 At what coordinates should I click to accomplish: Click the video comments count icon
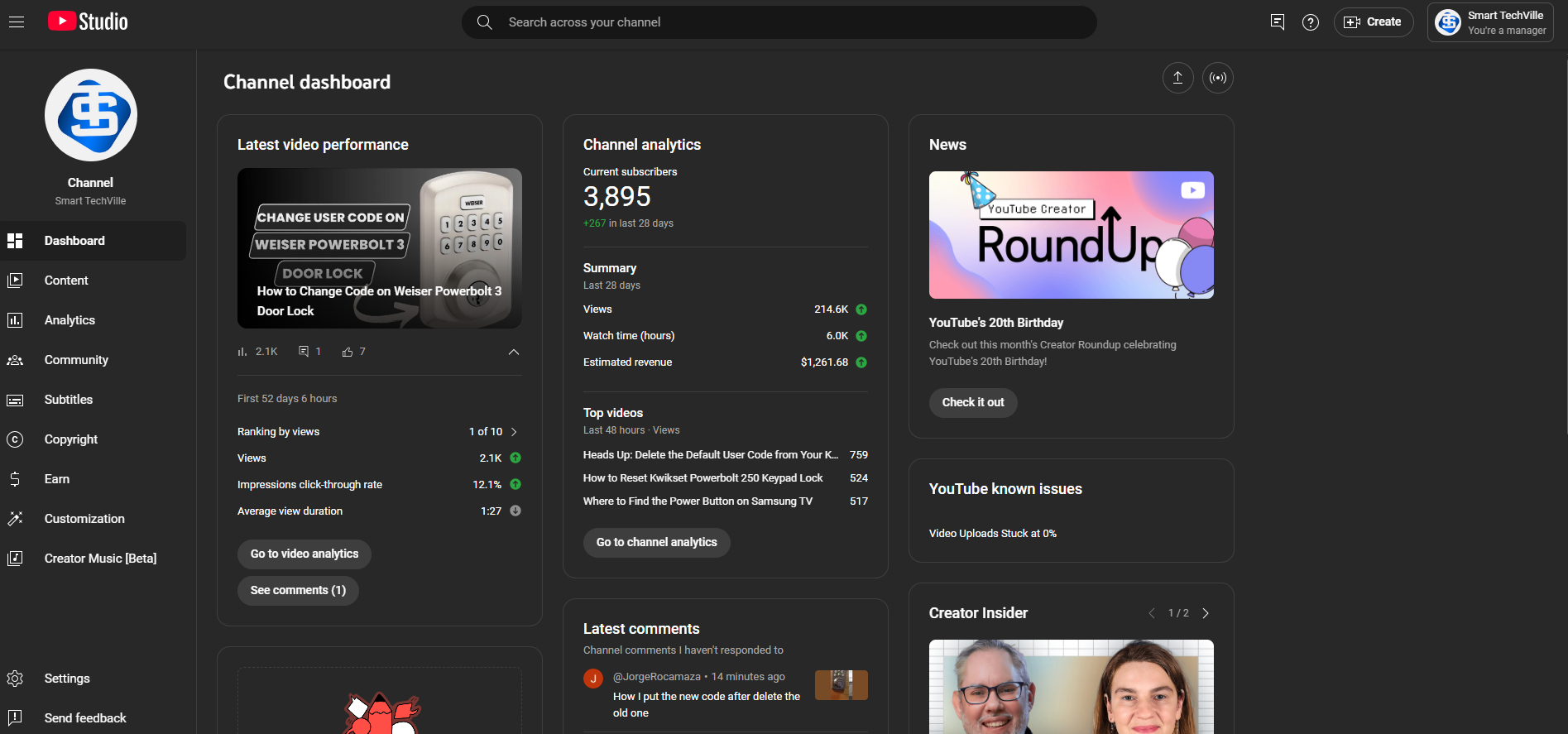304,352
